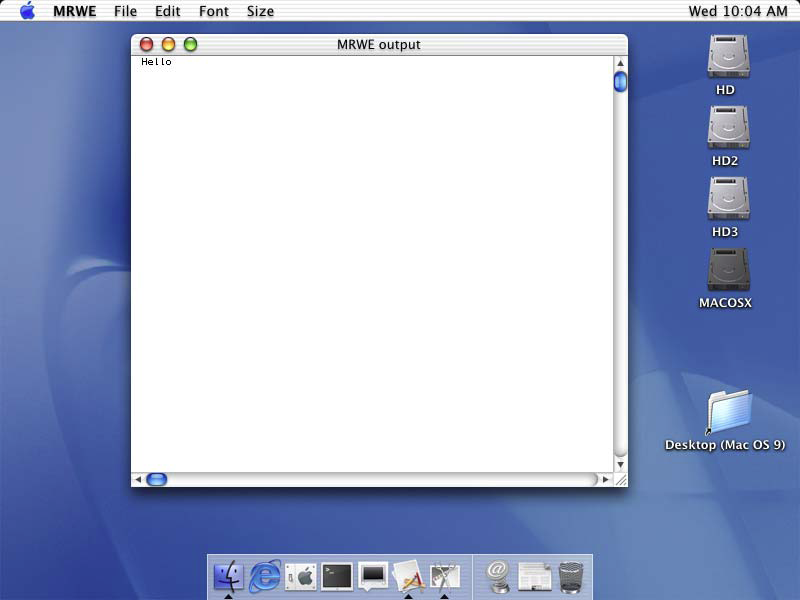The width and height of the screenshot is (800, 600).
Task: Launch Internet Explorer from the Dock
Action: coord(264,577)
